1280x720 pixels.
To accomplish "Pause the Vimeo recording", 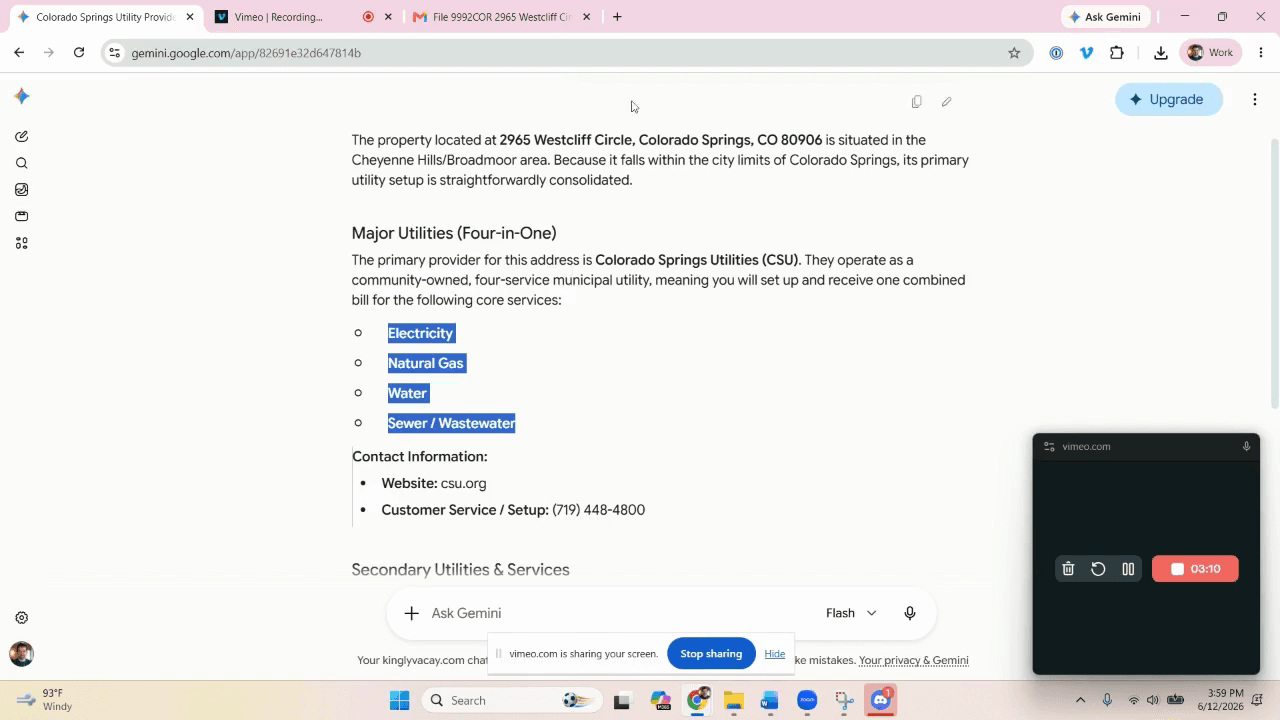I will [x=1128, y=569].
